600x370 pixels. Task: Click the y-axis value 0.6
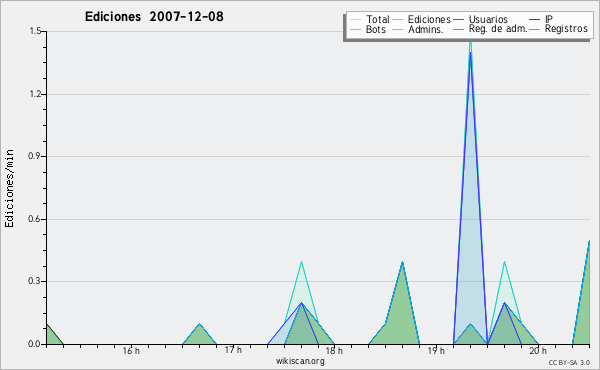tap(35, 219)
